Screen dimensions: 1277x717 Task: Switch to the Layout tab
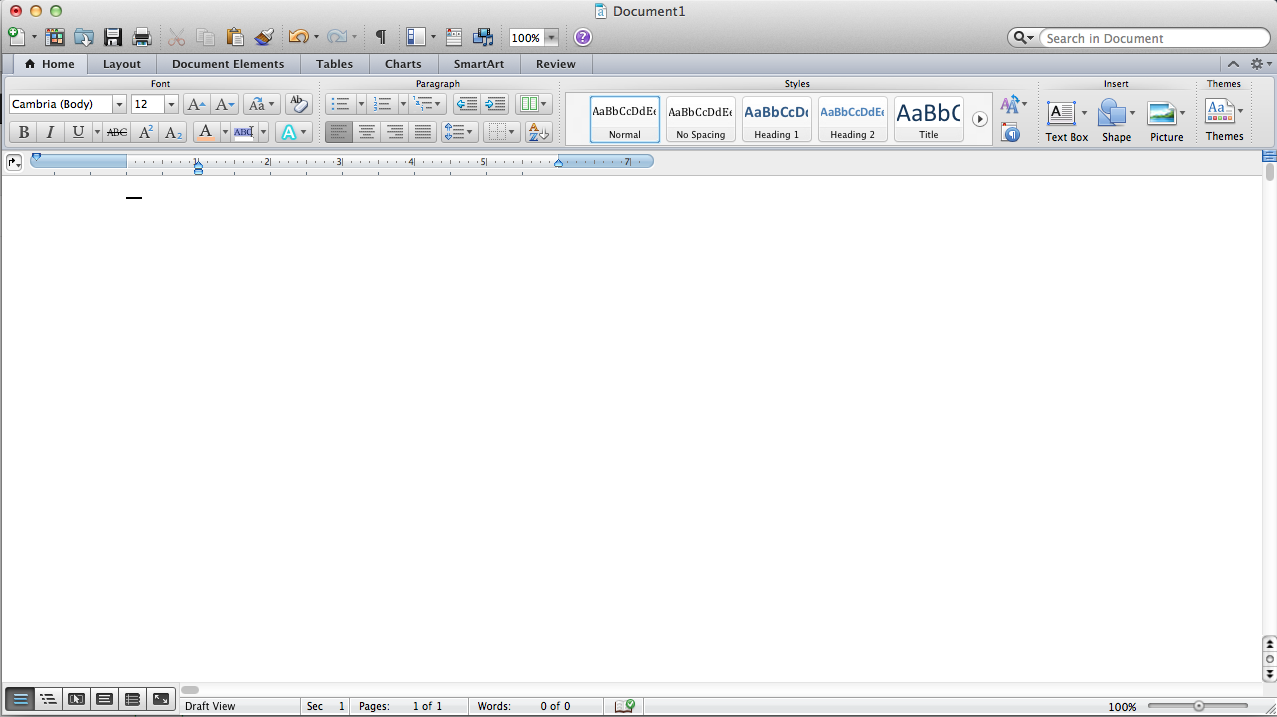pyautogui.click(x=122, y=64)
